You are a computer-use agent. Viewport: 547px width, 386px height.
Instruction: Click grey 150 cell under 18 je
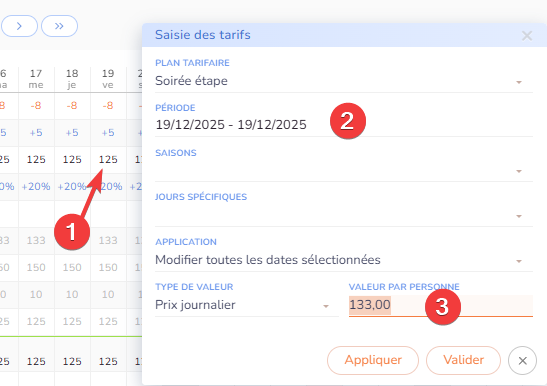(x=72, y=267)
